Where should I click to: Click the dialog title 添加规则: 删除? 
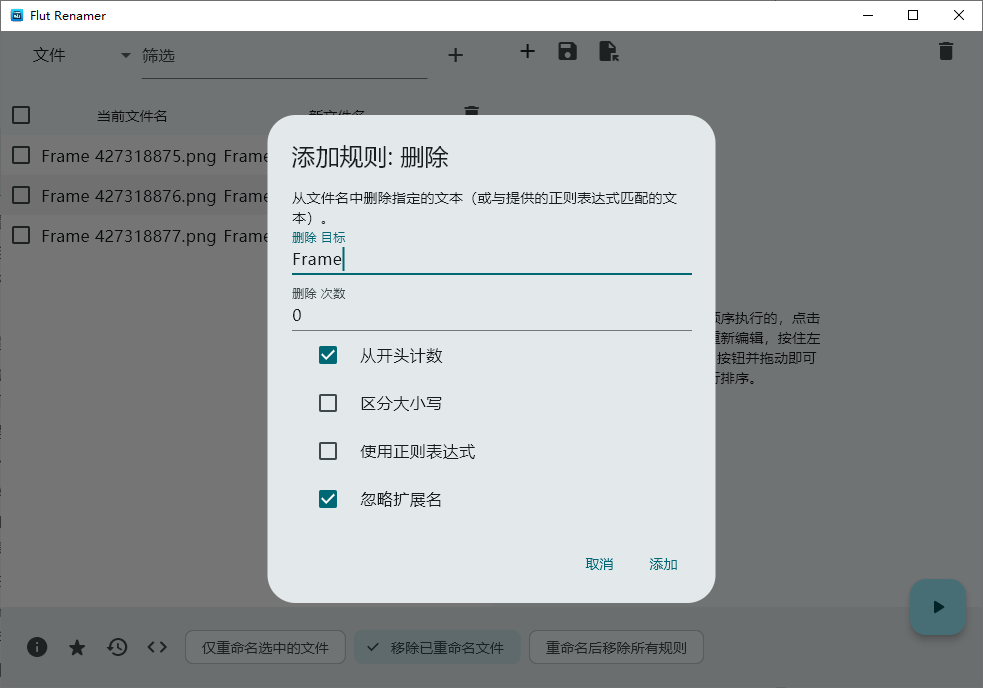click(370, 157)
